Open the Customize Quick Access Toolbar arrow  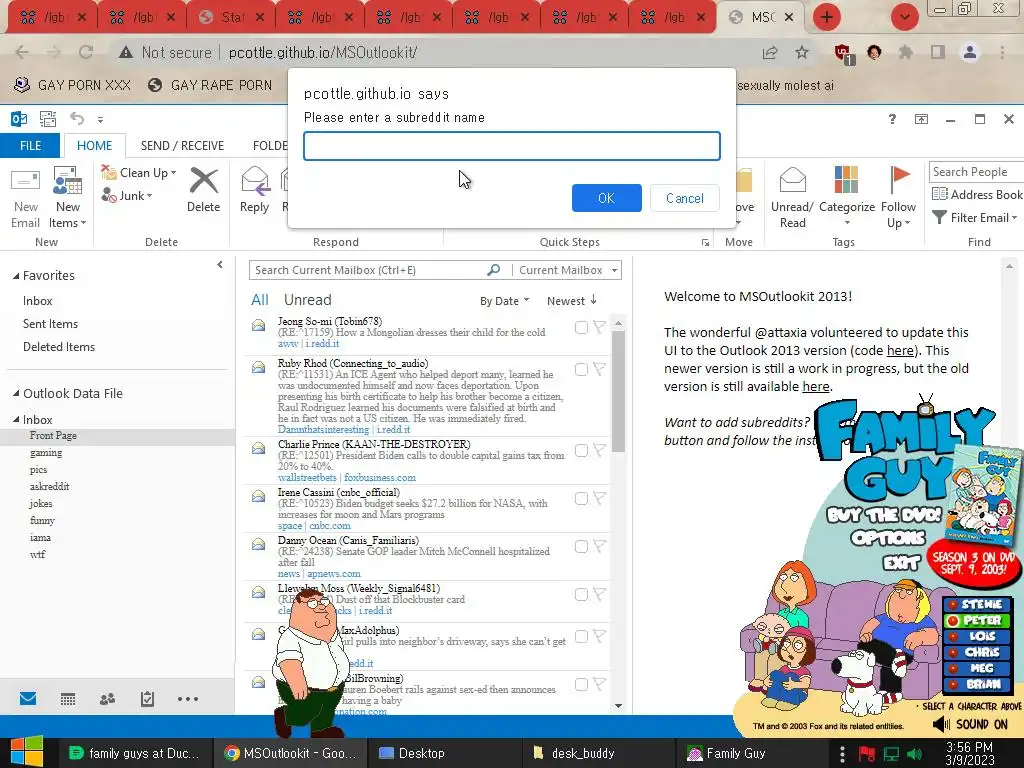[x=100, y=120]
